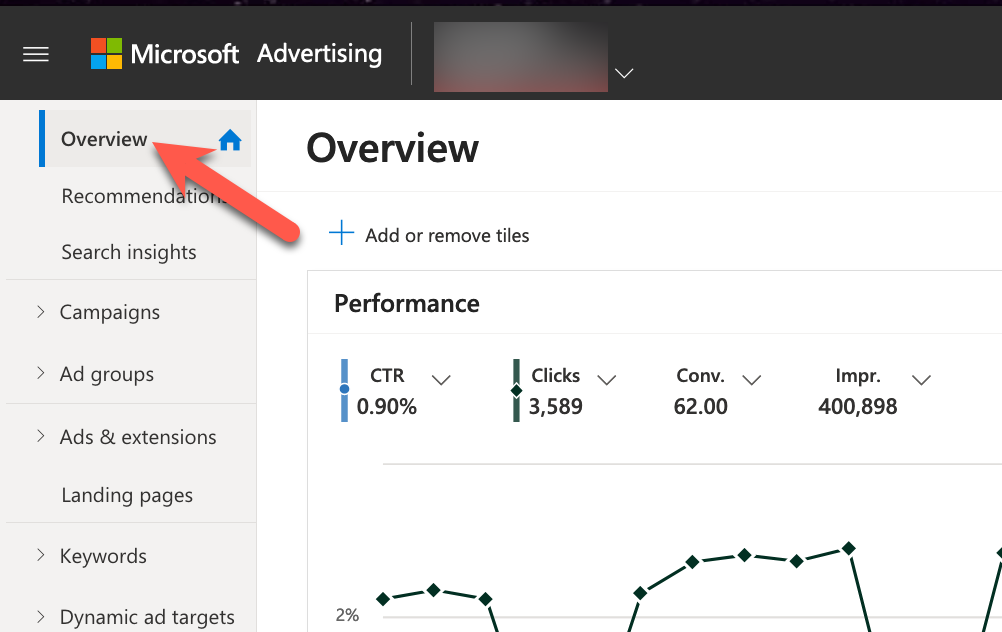This screenshot has height=632, width=1002.
Task: Open the CTR metric dropdown
Action: pos(441,380)
